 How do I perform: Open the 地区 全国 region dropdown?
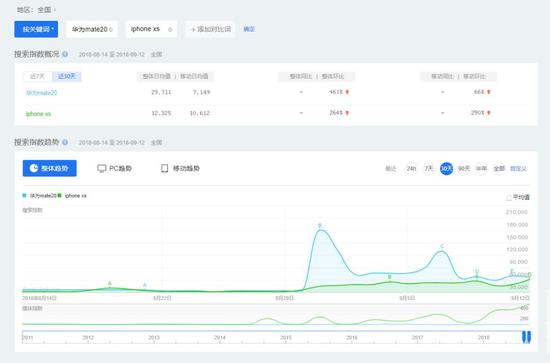36,10
